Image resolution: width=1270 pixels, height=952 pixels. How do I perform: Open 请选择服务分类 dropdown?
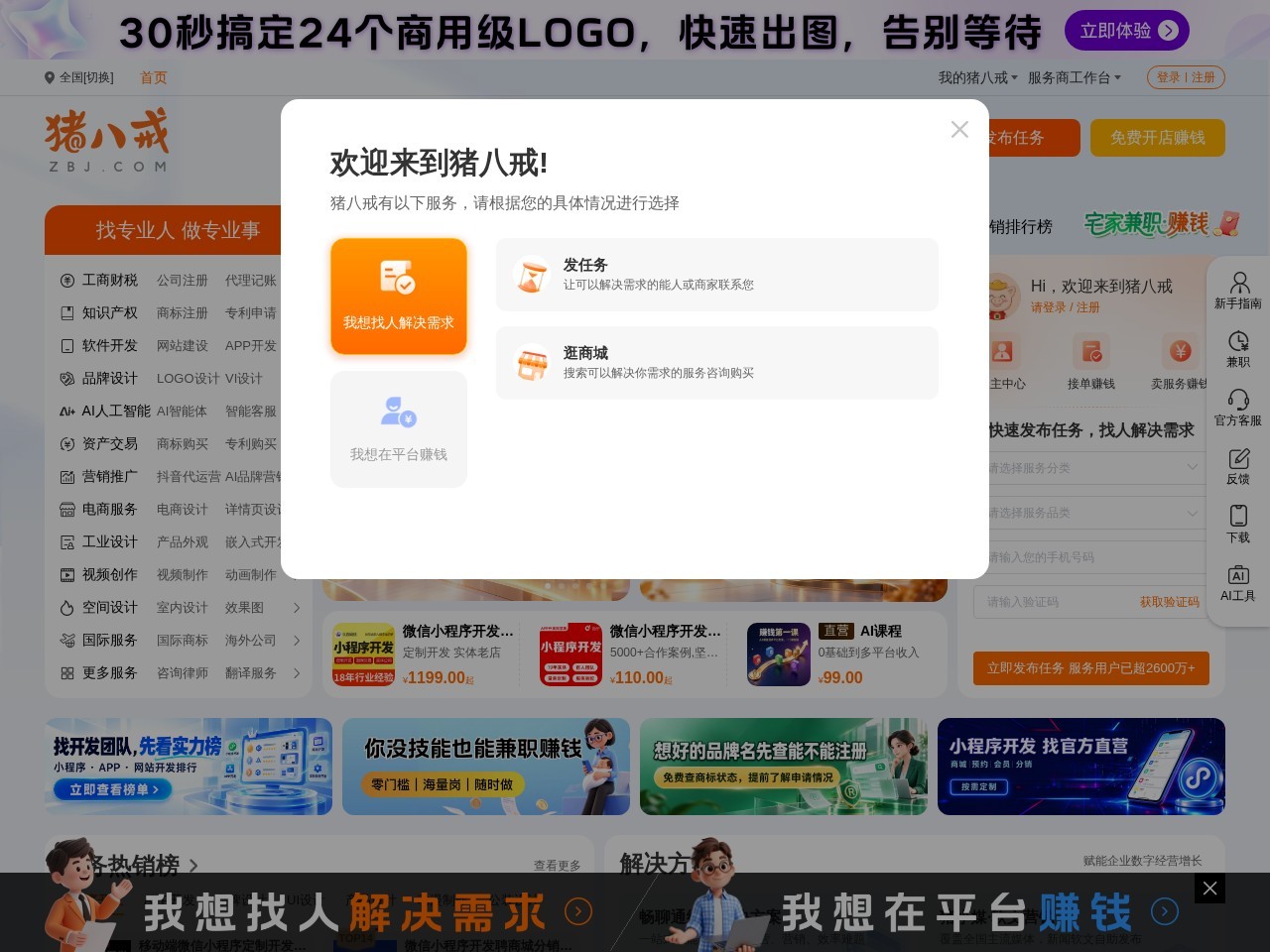click(x=1091, y=468)
